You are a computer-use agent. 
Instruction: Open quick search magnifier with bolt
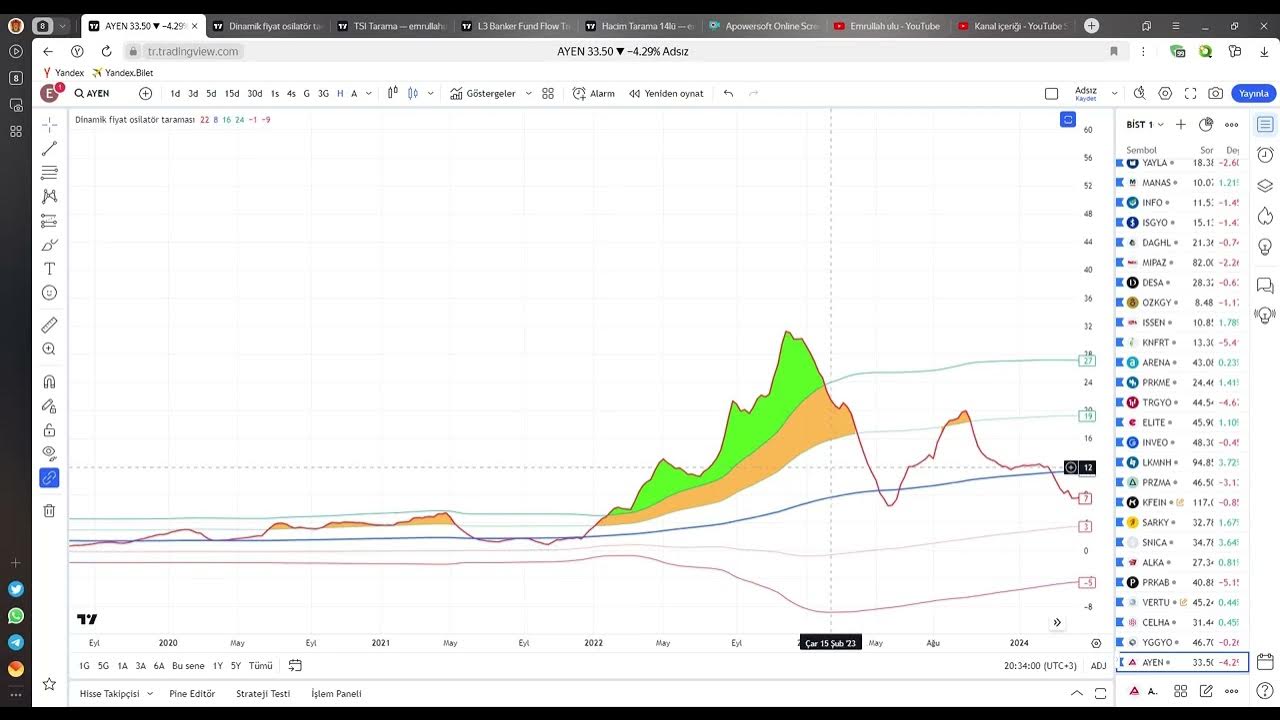(x=1140, y=93)
